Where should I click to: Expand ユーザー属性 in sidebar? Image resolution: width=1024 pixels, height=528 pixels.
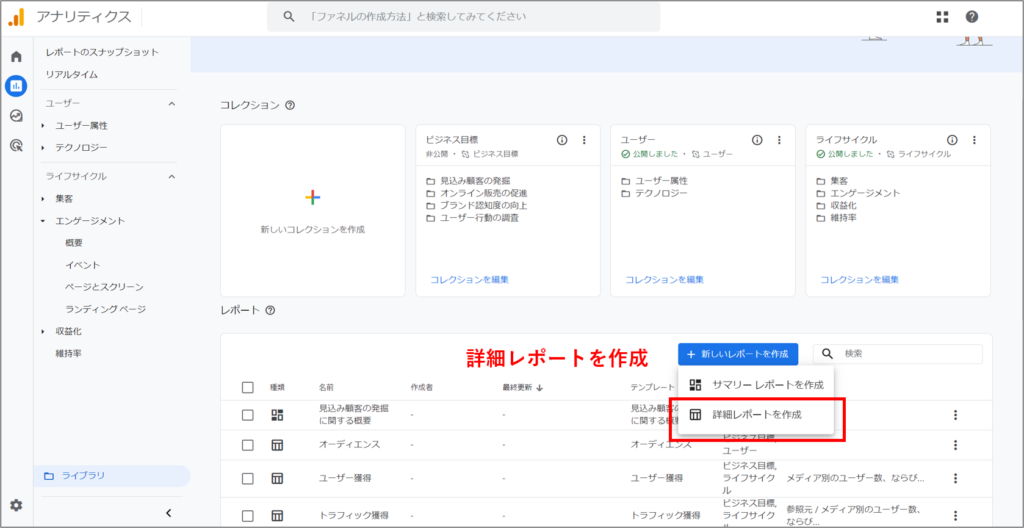coord(43,125)
